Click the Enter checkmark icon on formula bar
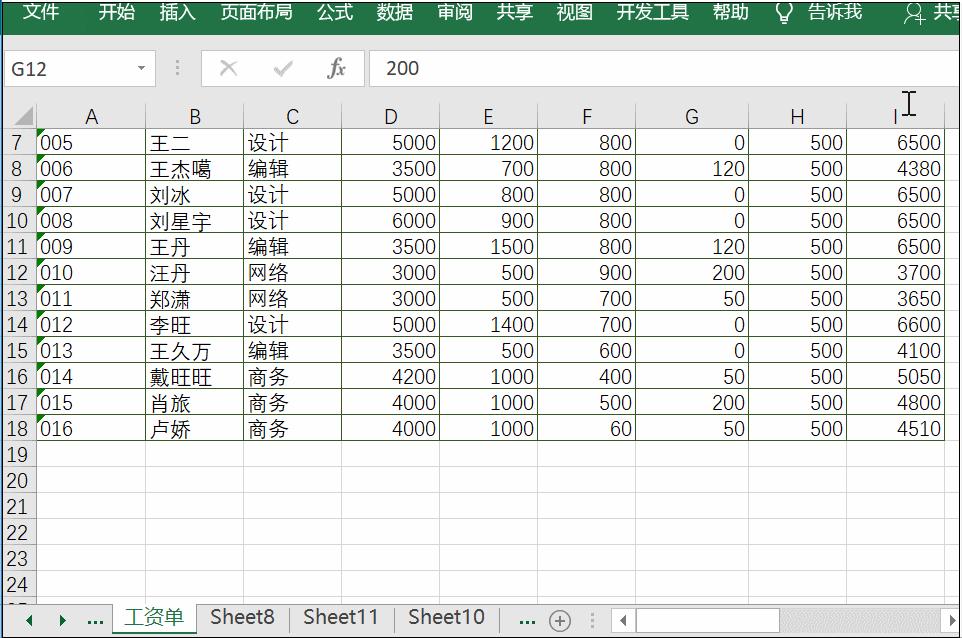962x638 pixels. [283, 68]
